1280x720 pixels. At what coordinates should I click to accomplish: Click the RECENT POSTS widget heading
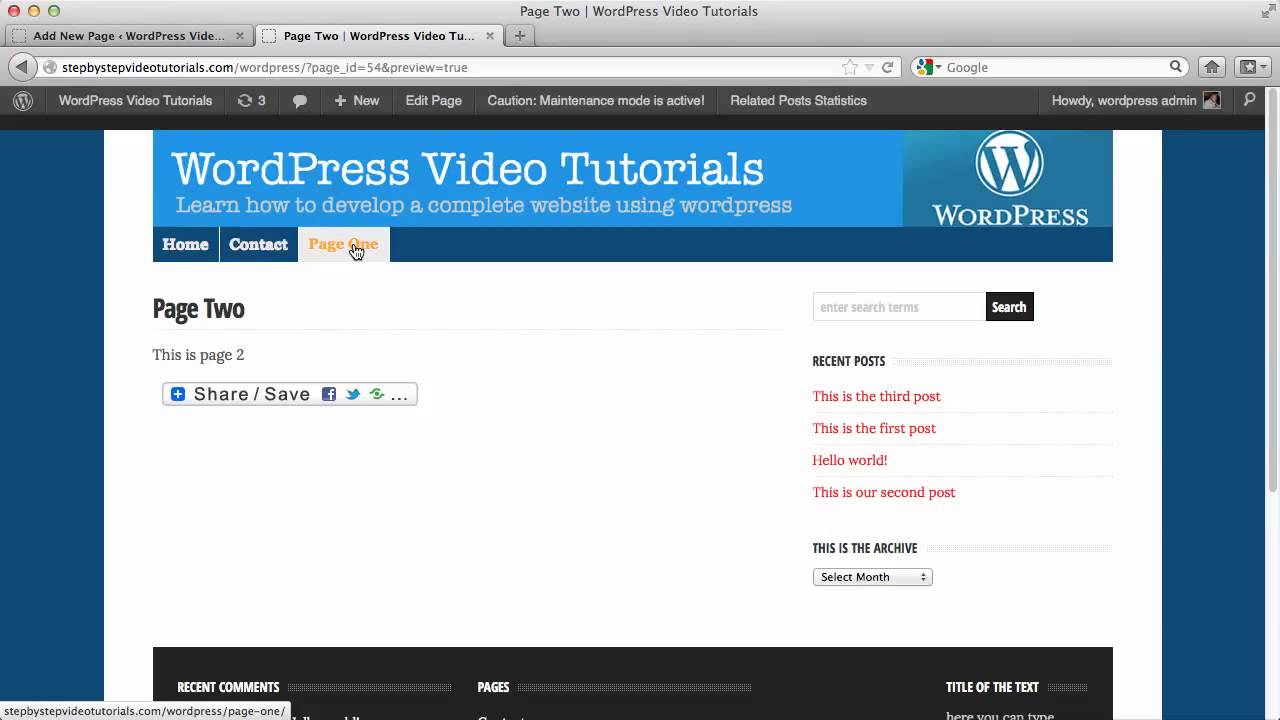pos(849,361)
